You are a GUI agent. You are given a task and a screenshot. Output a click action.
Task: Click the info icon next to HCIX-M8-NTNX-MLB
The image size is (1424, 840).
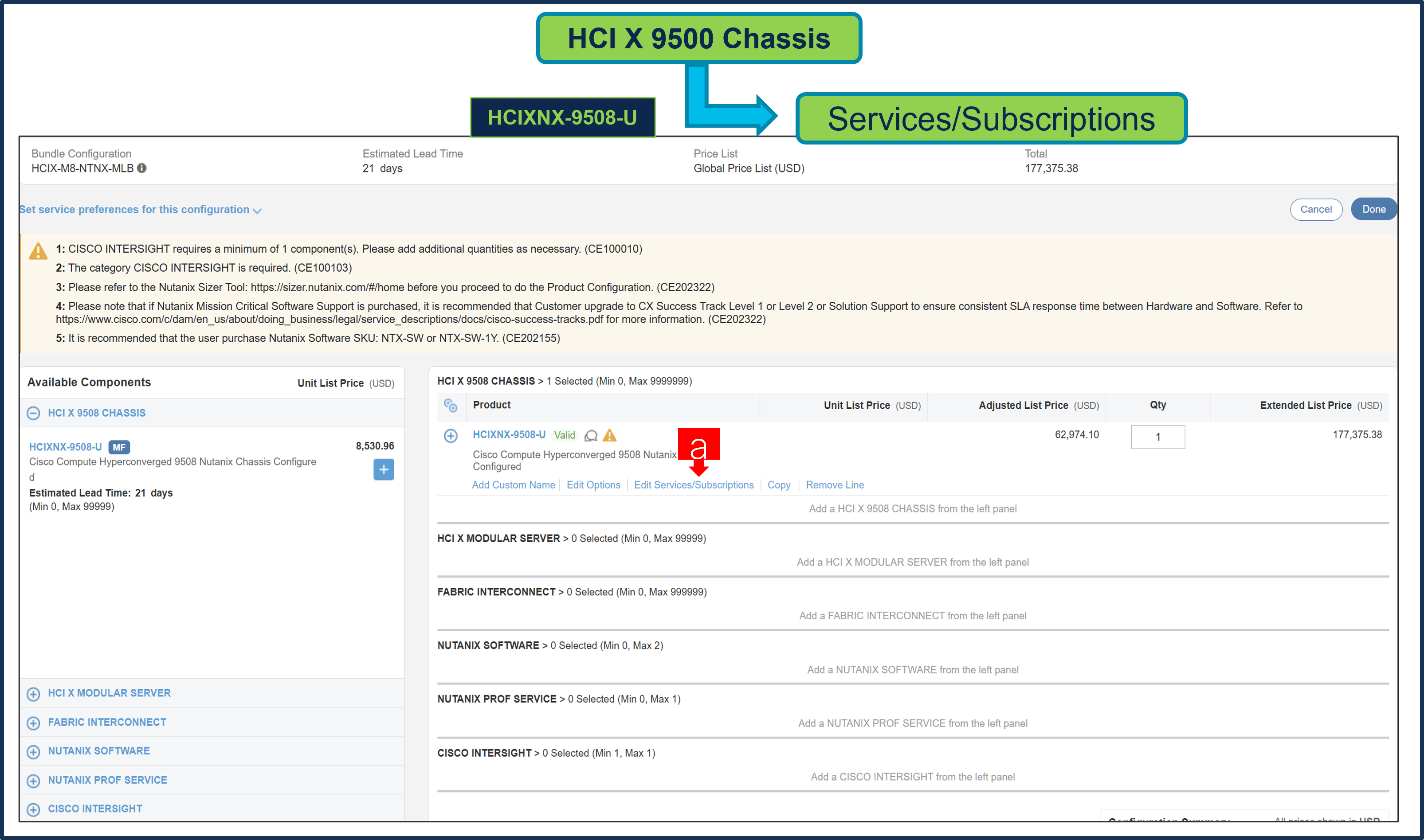coord(141,168)
